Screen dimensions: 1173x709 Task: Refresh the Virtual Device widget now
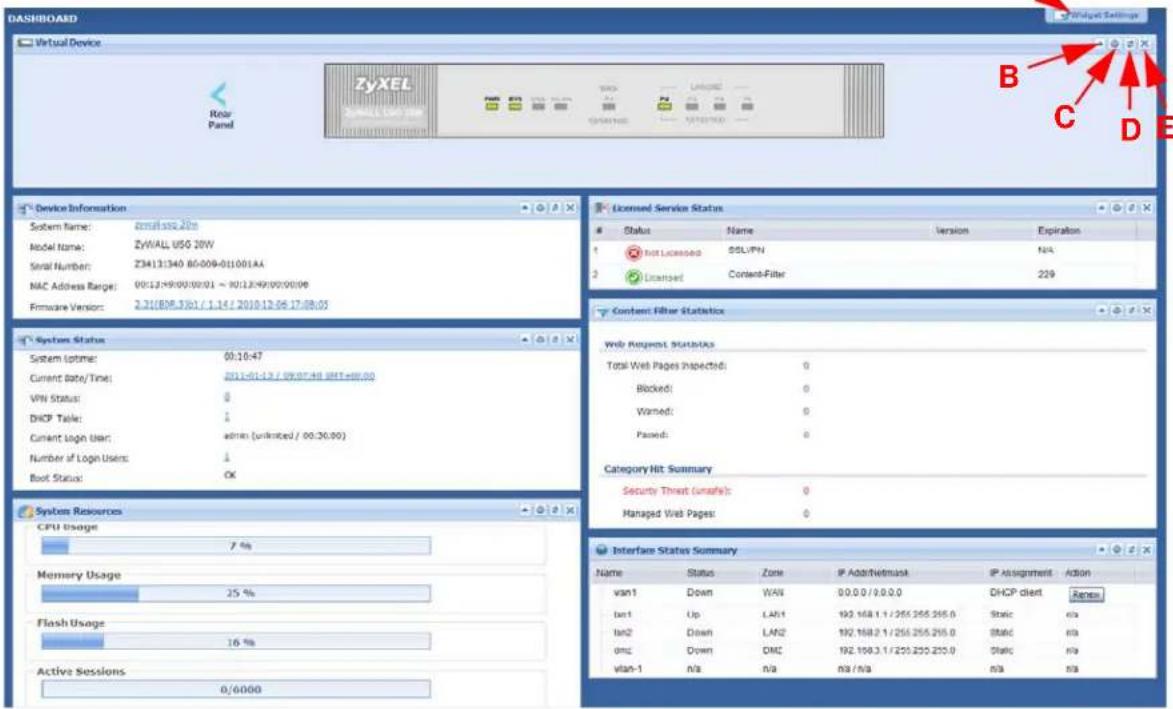[x=1130, y=44]
